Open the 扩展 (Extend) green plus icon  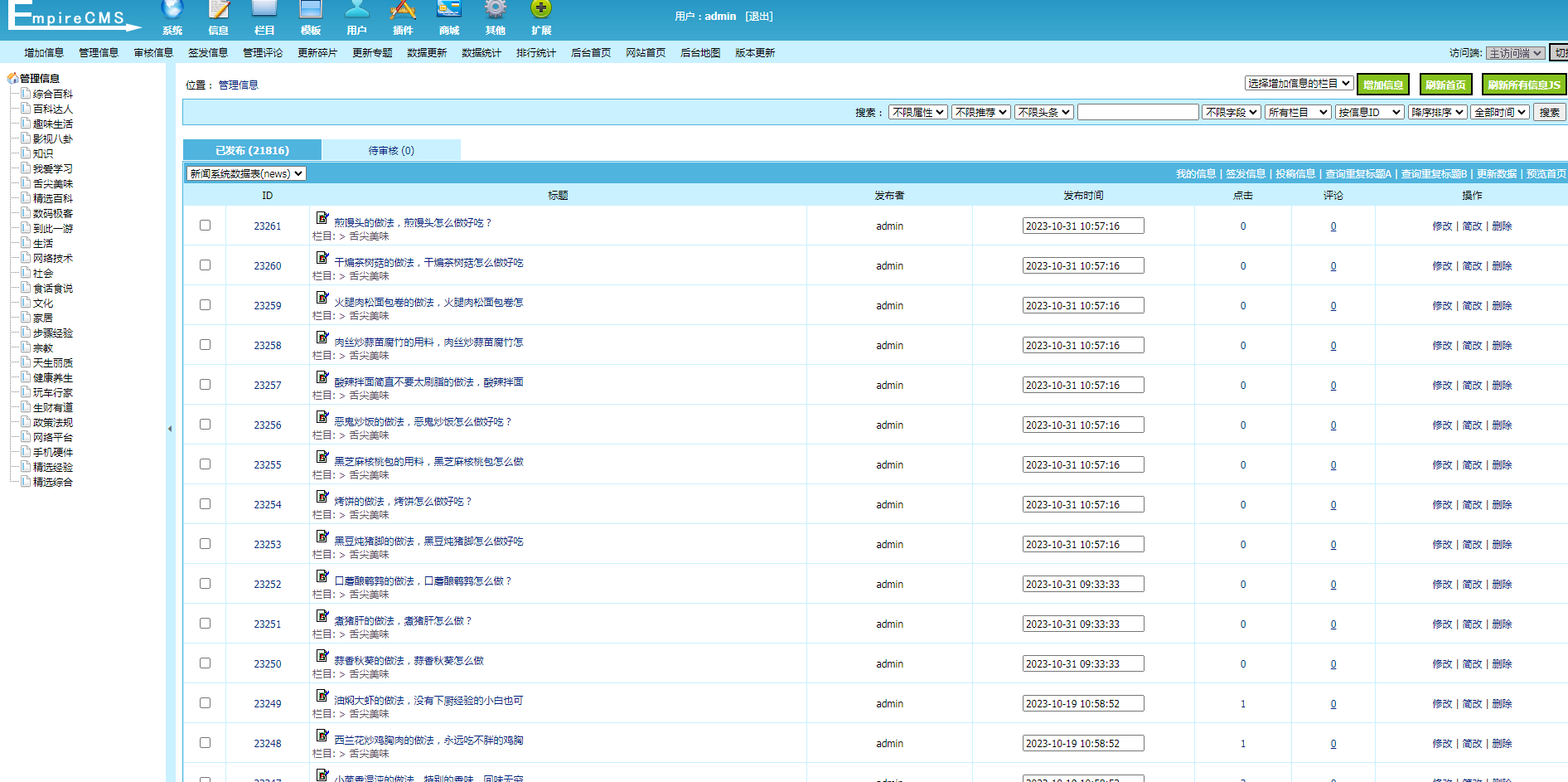coord(541,10)
